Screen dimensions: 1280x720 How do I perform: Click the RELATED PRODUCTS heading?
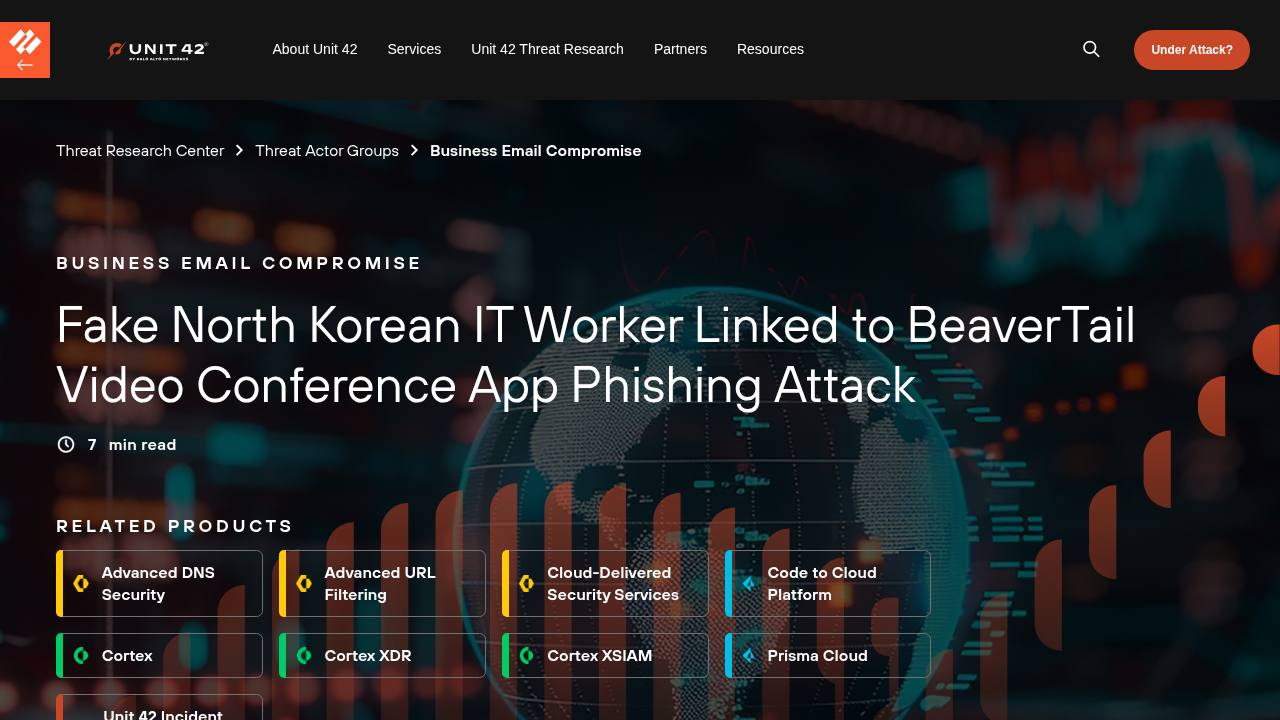(x=175, y=526)
